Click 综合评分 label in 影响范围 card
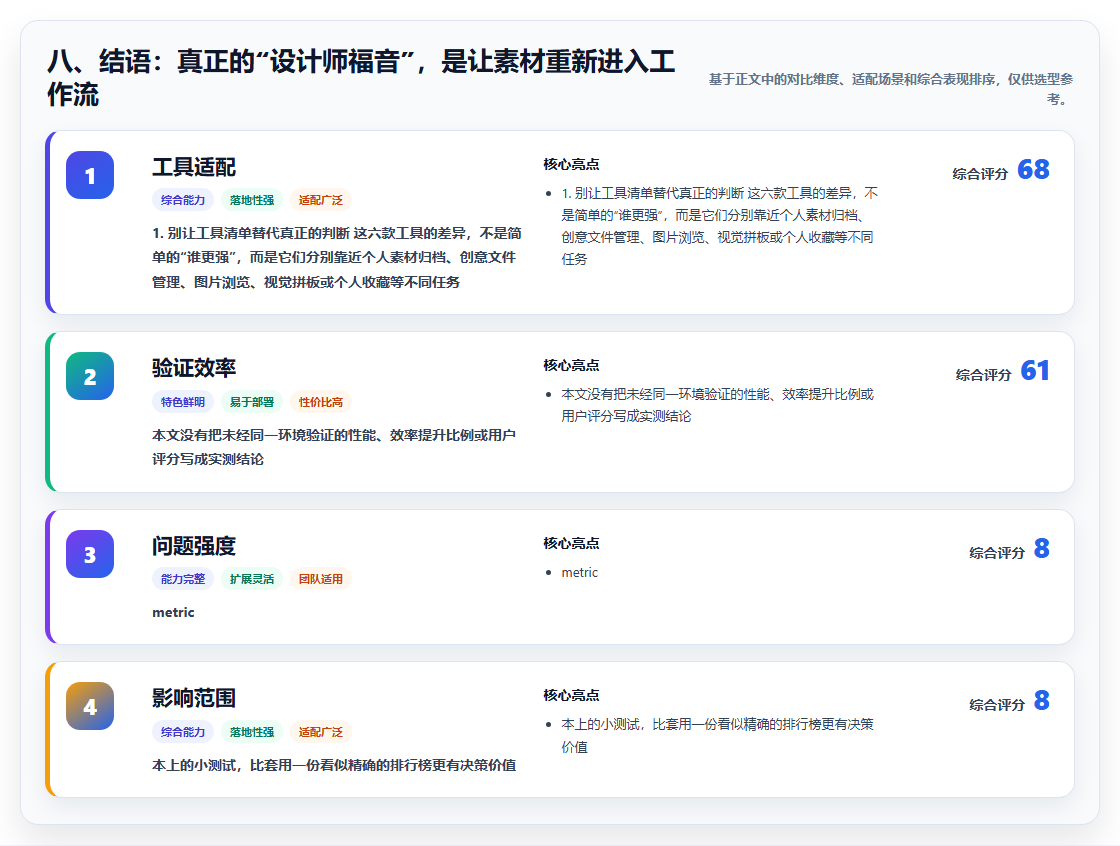The width and height of the screenshot is (1120, 846). click(997, 705)
